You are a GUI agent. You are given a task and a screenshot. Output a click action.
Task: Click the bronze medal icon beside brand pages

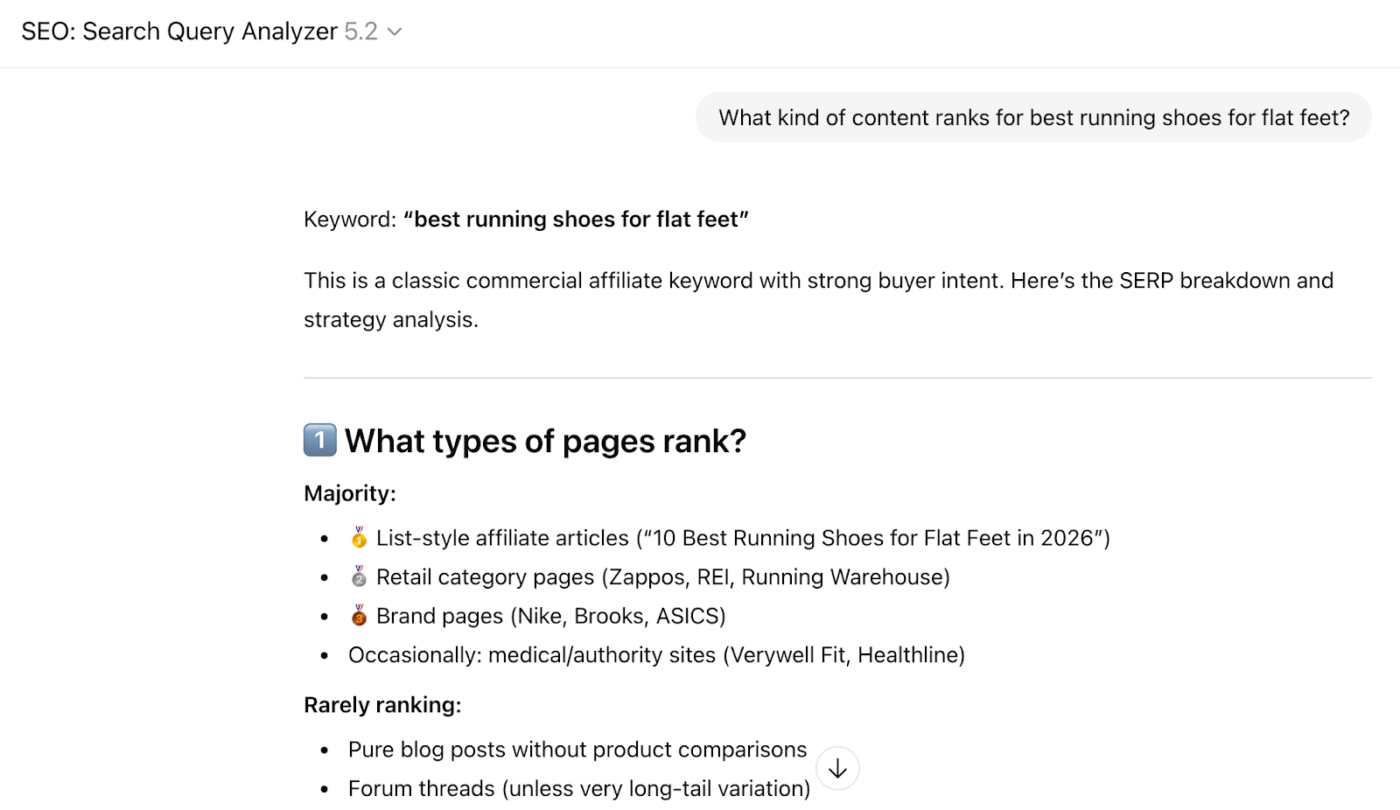(x=358, y=615)
